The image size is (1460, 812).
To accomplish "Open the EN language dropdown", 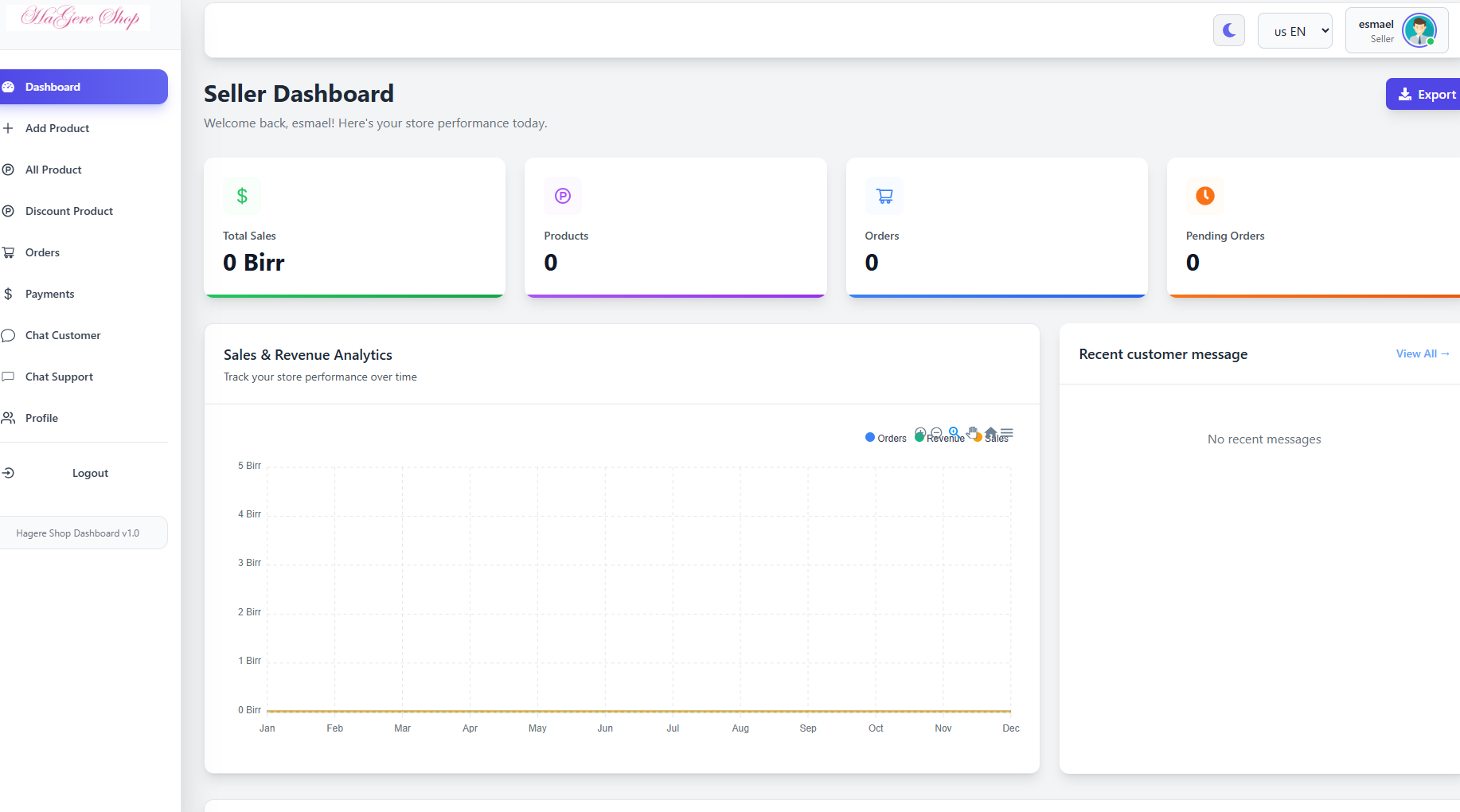I will point(1294,31).
